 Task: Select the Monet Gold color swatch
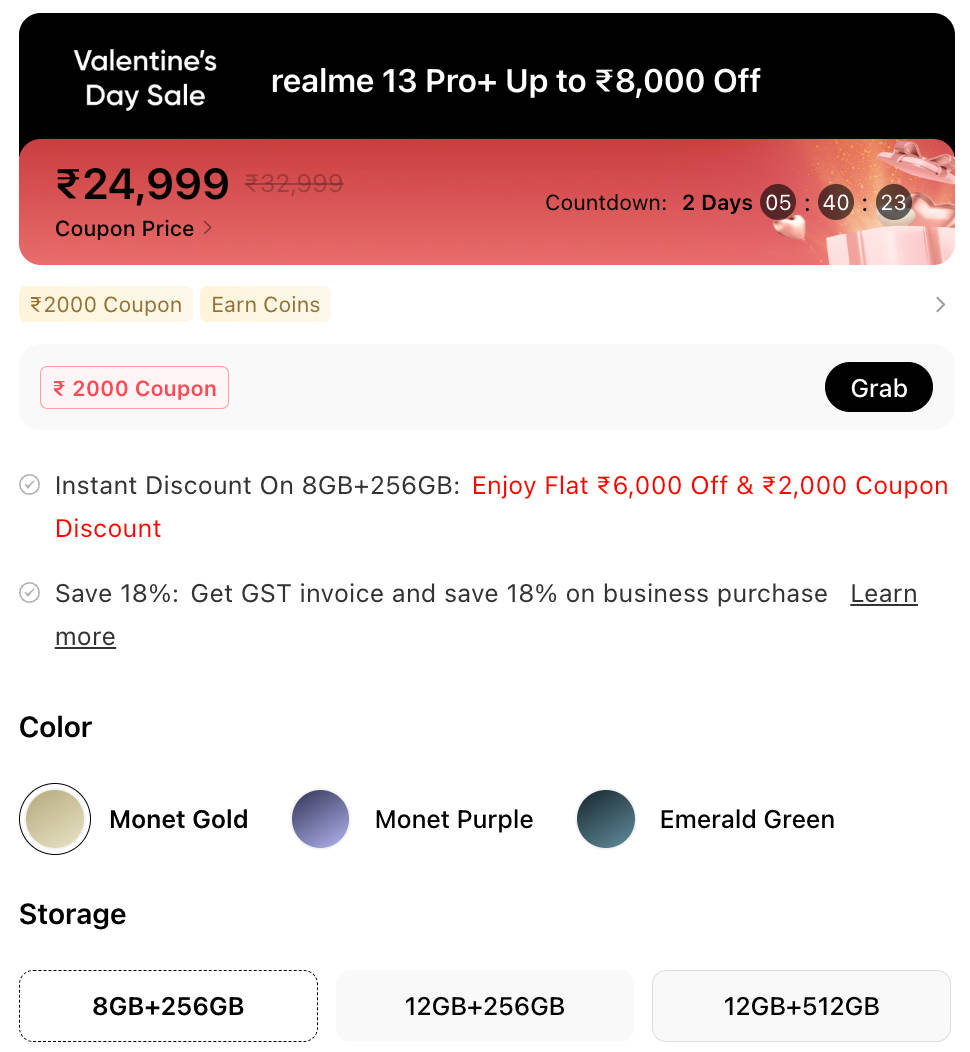pos(55,819)
